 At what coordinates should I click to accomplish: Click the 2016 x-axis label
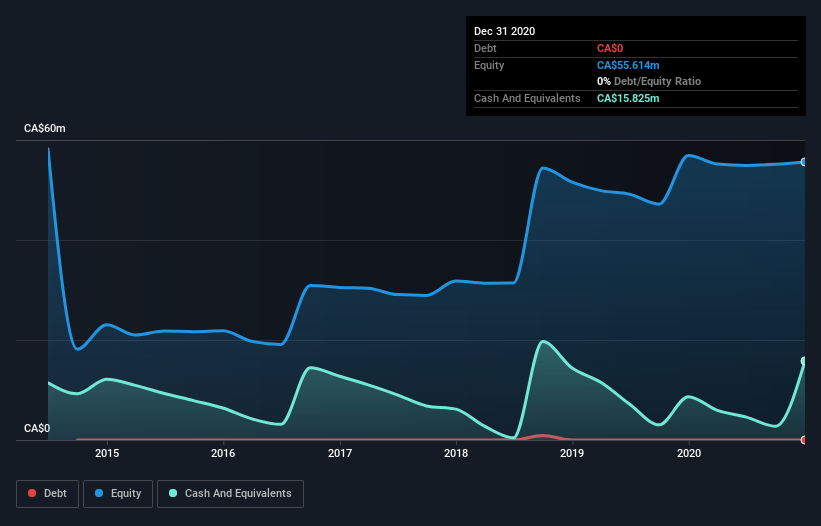223,453
